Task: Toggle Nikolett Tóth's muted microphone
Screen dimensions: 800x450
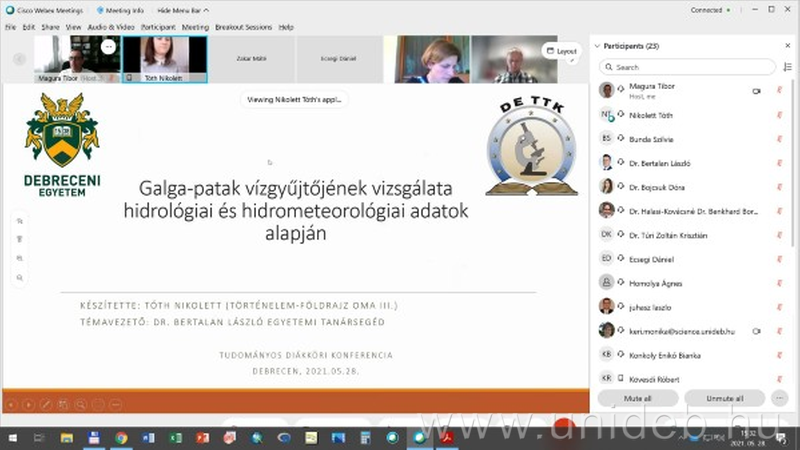Action: [x=779, y=115]
